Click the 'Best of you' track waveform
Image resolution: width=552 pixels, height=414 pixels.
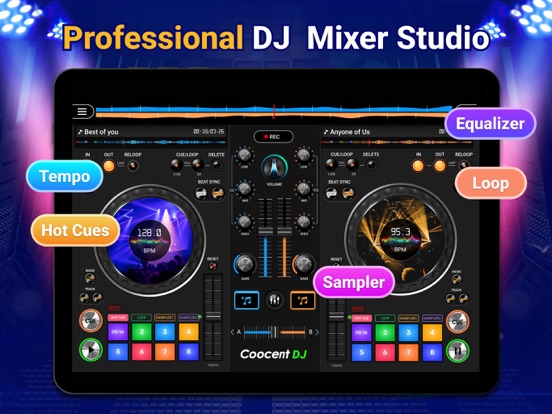coord(150,142)
